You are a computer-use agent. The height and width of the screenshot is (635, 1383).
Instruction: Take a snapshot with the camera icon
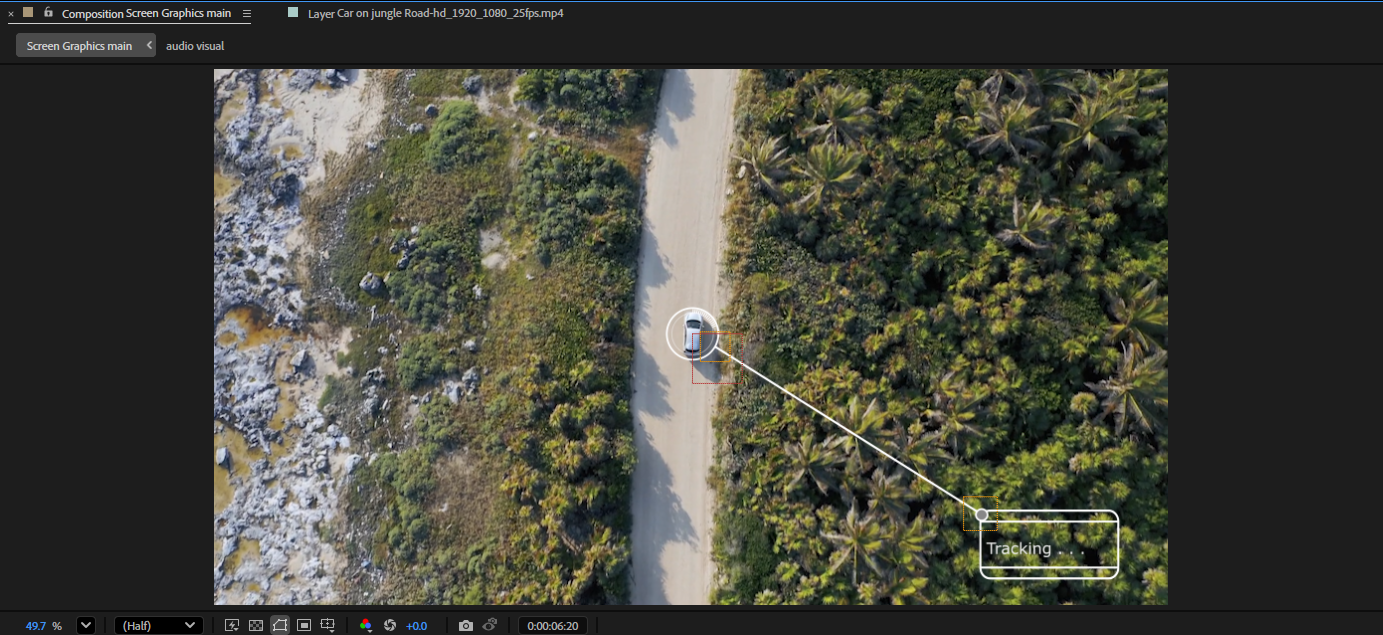point(466,626)
